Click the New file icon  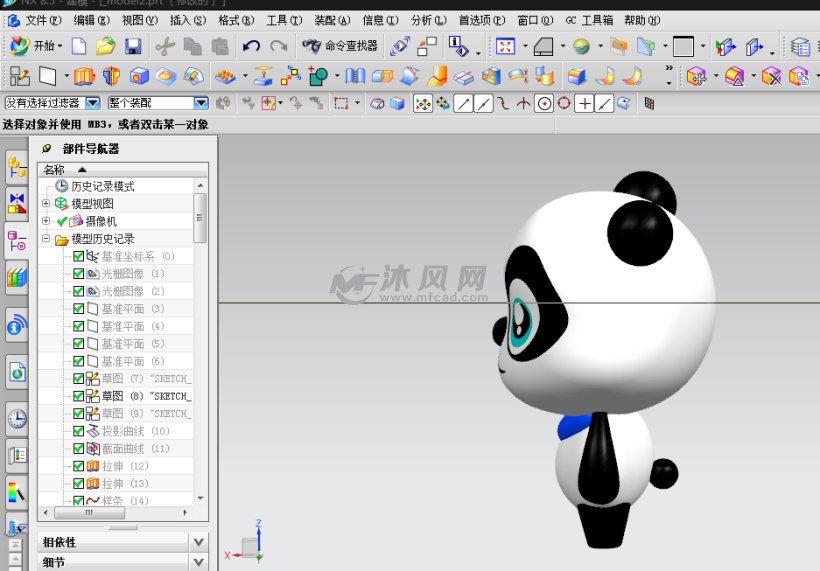click(x=79, y=47)
